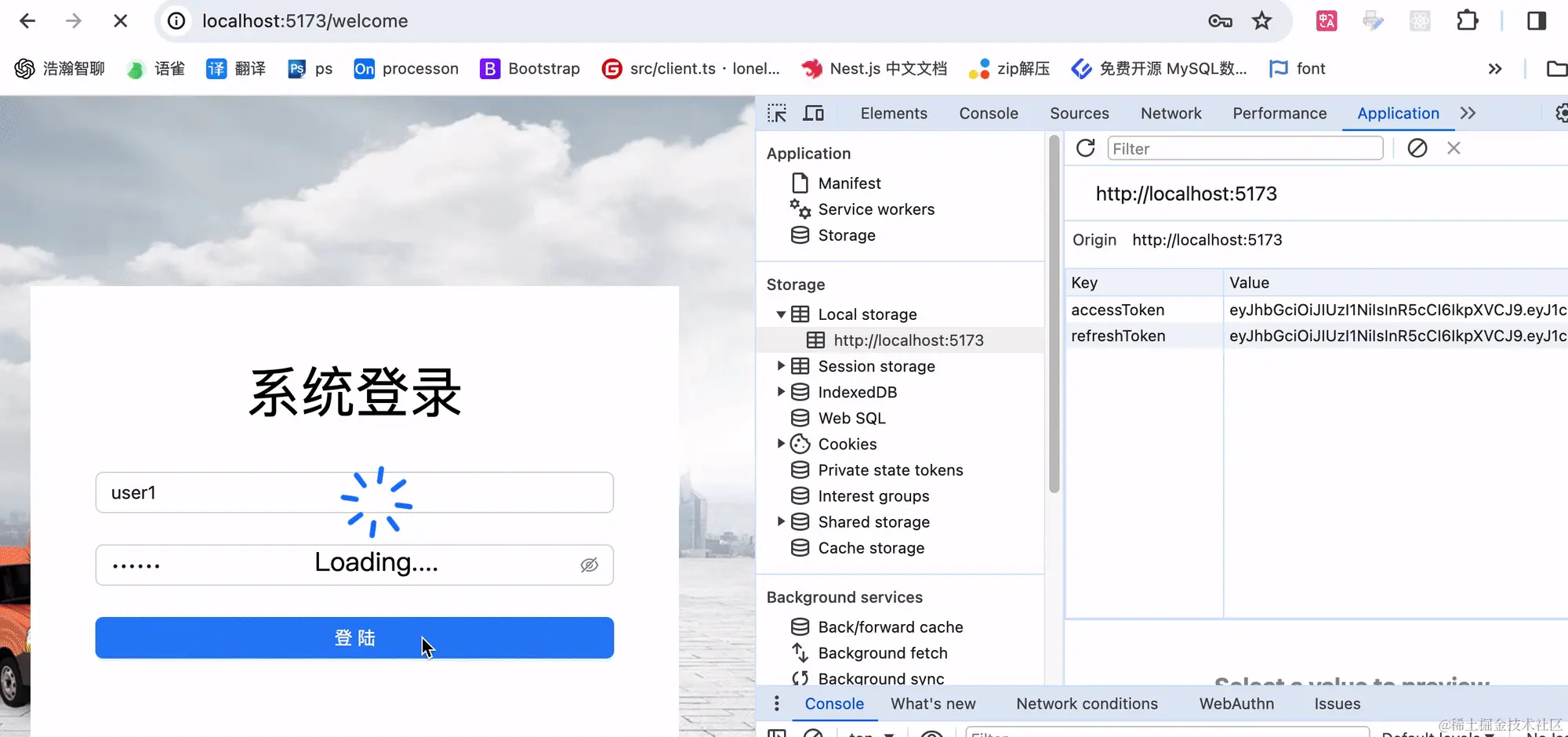Toggle the device toolbar in DevTools
This screenshot has width=1568, height=737.
(x=814, y=114)
